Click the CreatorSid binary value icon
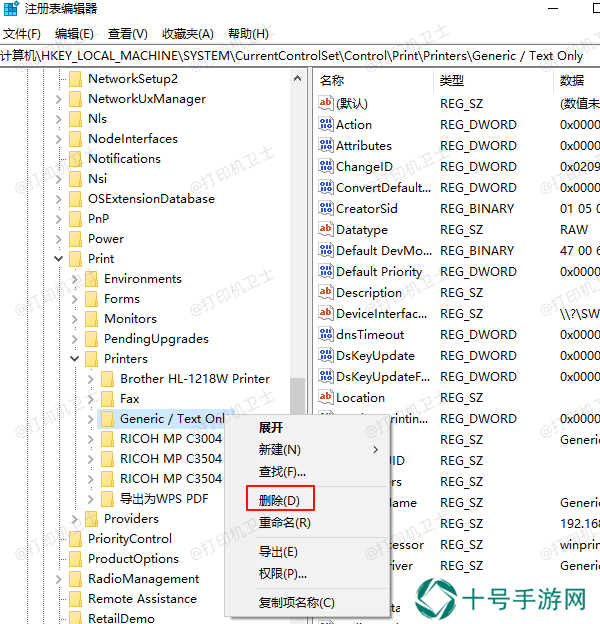 325,208
